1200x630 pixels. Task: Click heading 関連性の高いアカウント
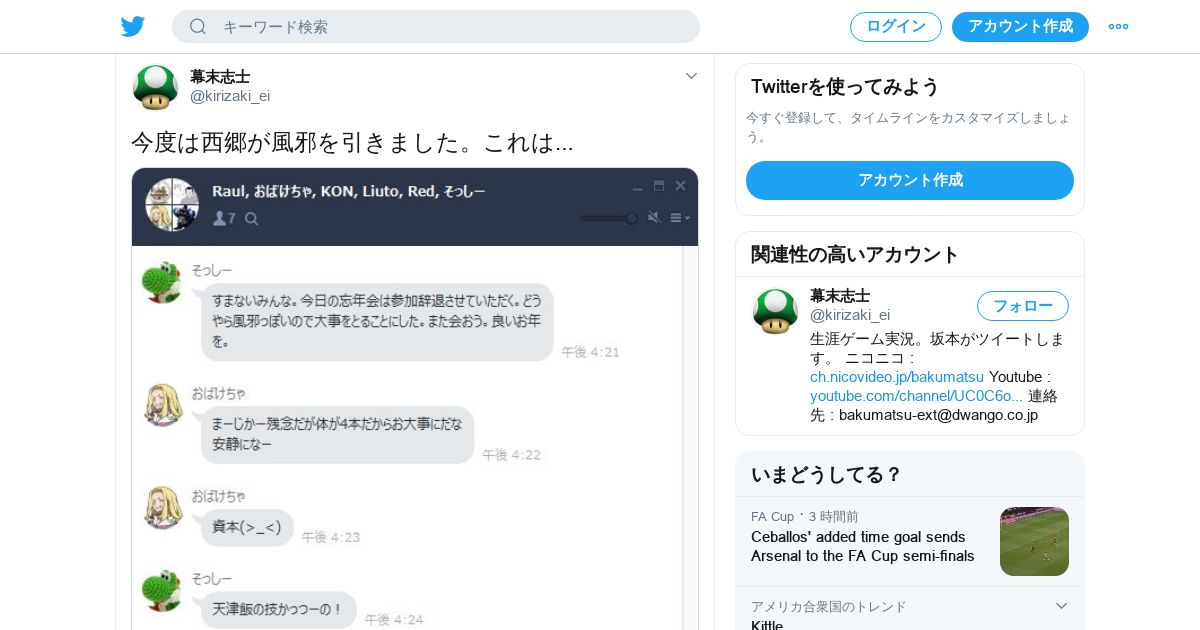click(855, 255)
